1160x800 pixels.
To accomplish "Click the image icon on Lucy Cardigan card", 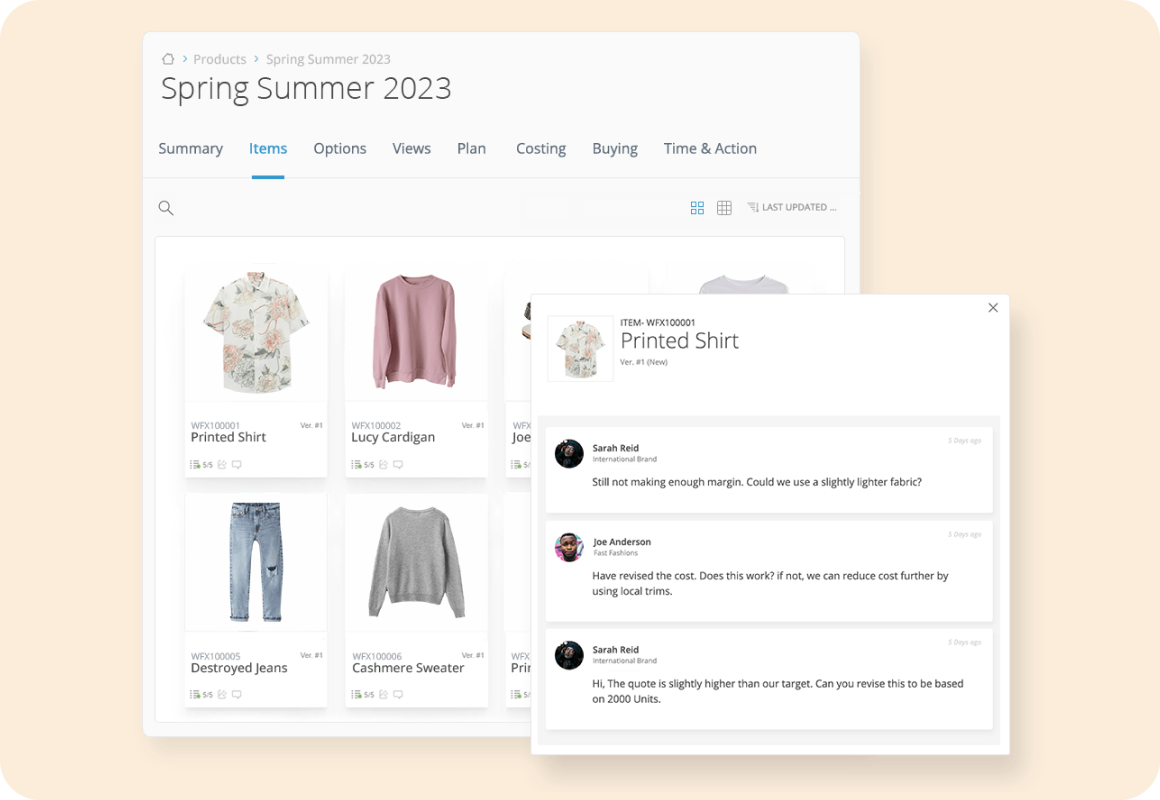I will tap(383, 465).
